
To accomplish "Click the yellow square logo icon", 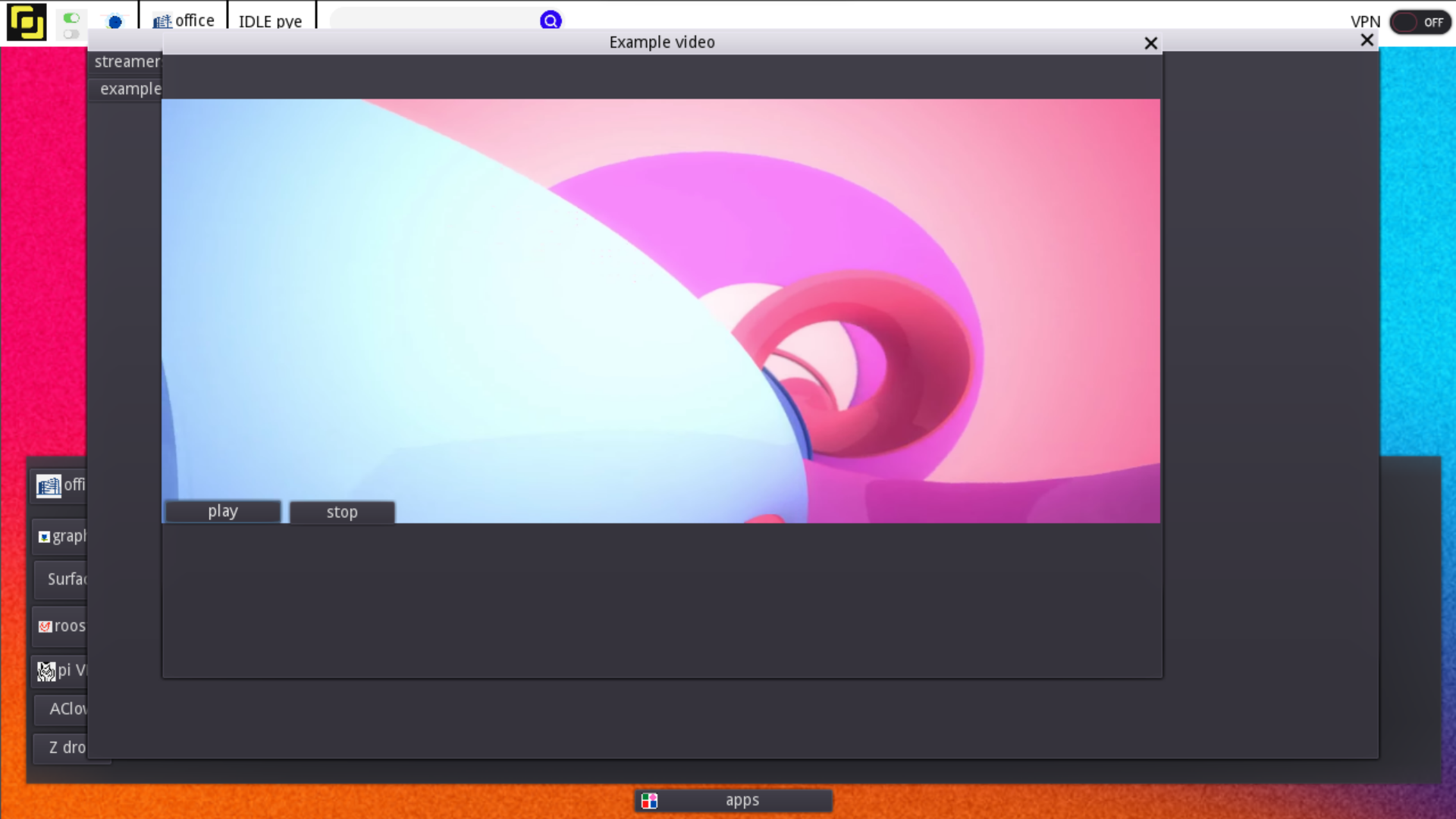I will 27,22.
